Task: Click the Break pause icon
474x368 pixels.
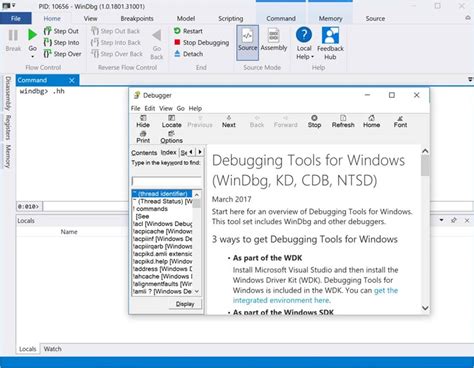Action: pos(13,35)
